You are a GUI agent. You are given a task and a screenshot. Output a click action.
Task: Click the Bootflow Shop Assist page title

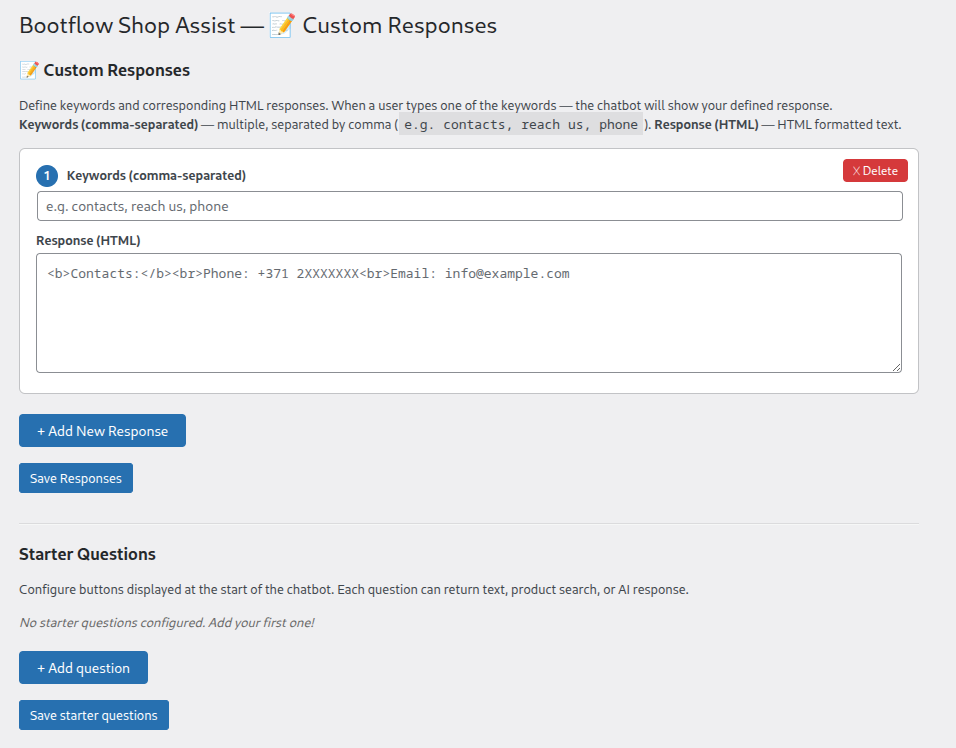[x=258, y=26]
